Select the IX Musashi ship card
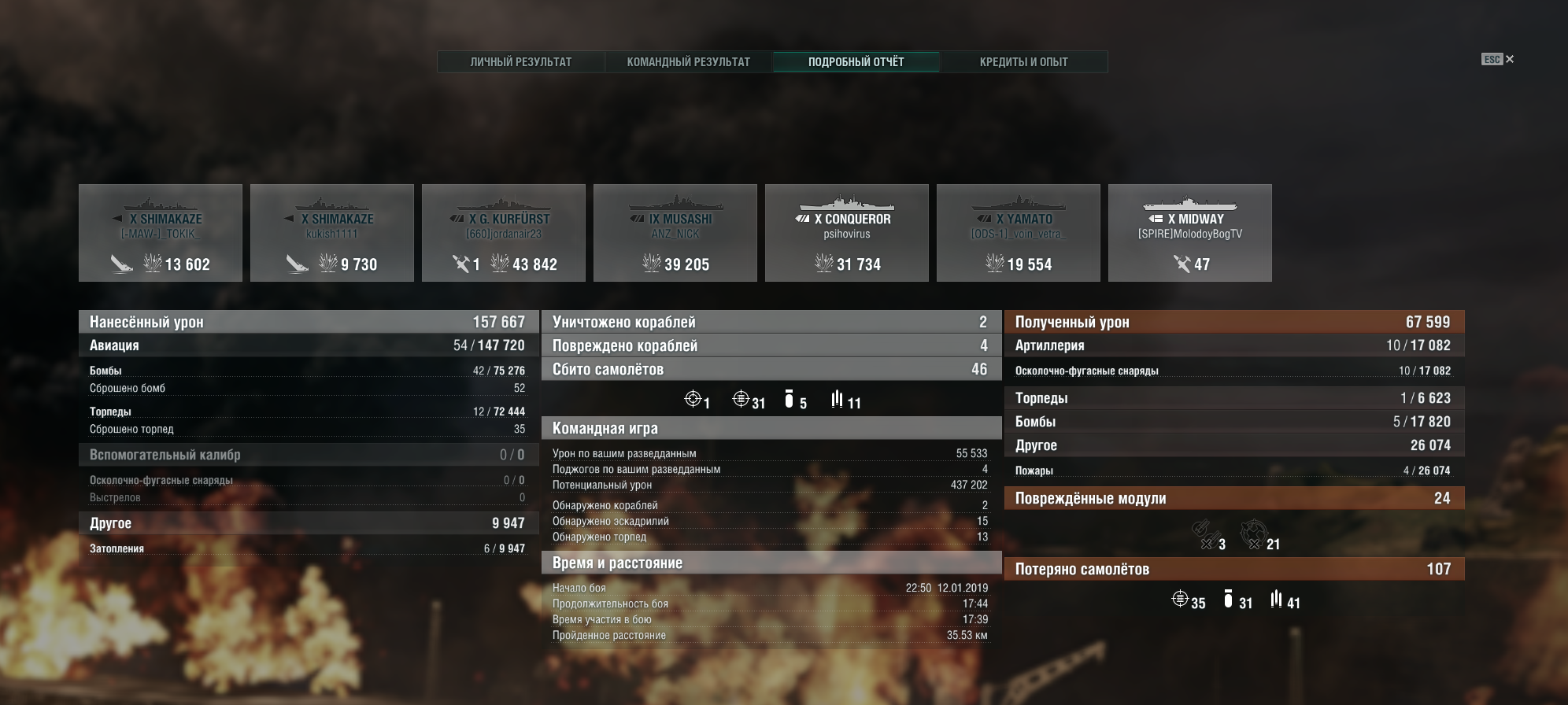The image size is (1568, 705). point(675,233)
